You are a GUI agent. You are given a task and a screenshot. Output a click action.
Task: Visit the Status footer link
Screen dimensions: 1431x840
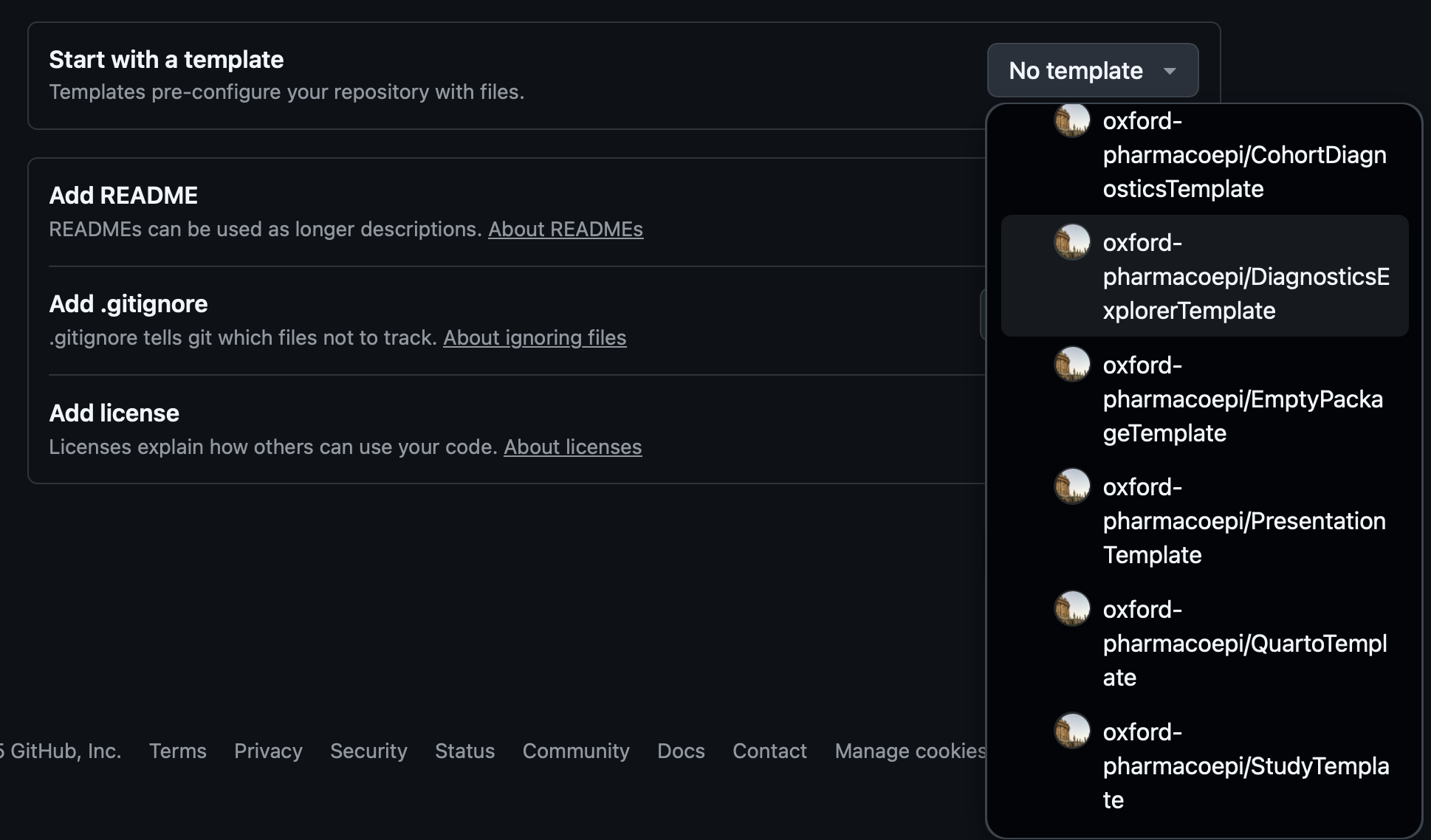[x=464, y=751]
